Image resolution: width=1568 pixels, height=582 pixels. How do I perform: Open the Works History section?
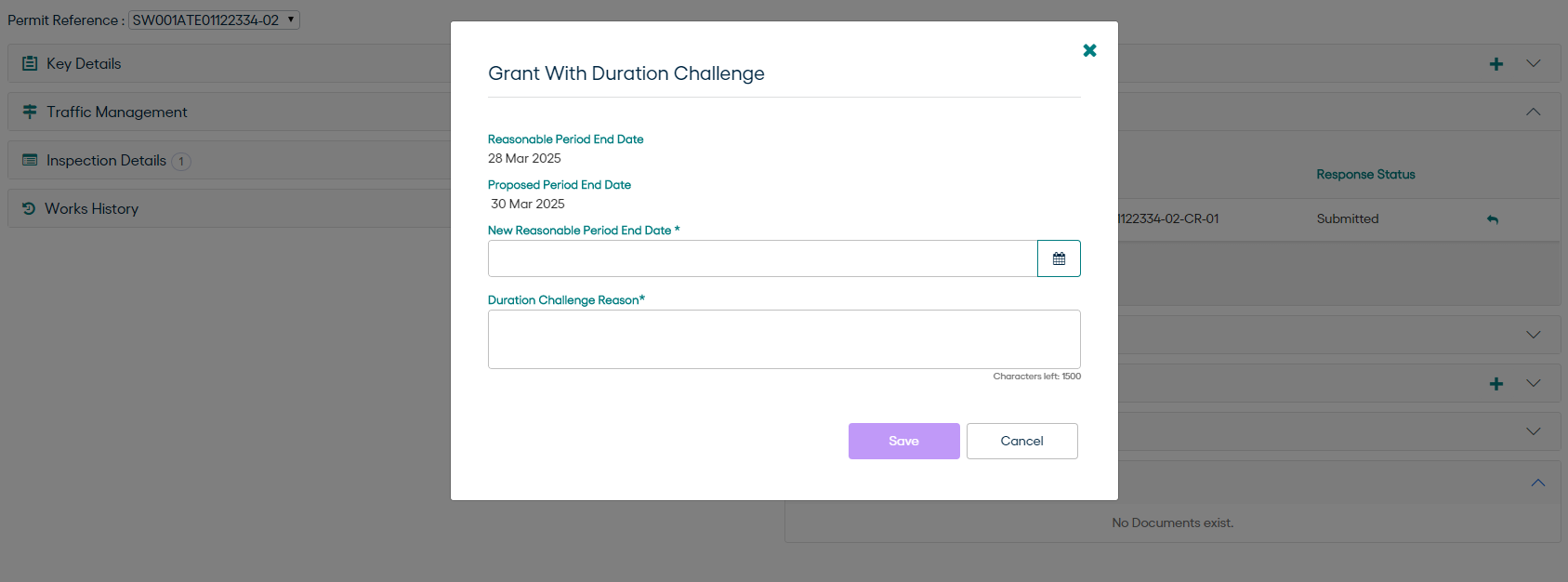[x=92, y=208]
